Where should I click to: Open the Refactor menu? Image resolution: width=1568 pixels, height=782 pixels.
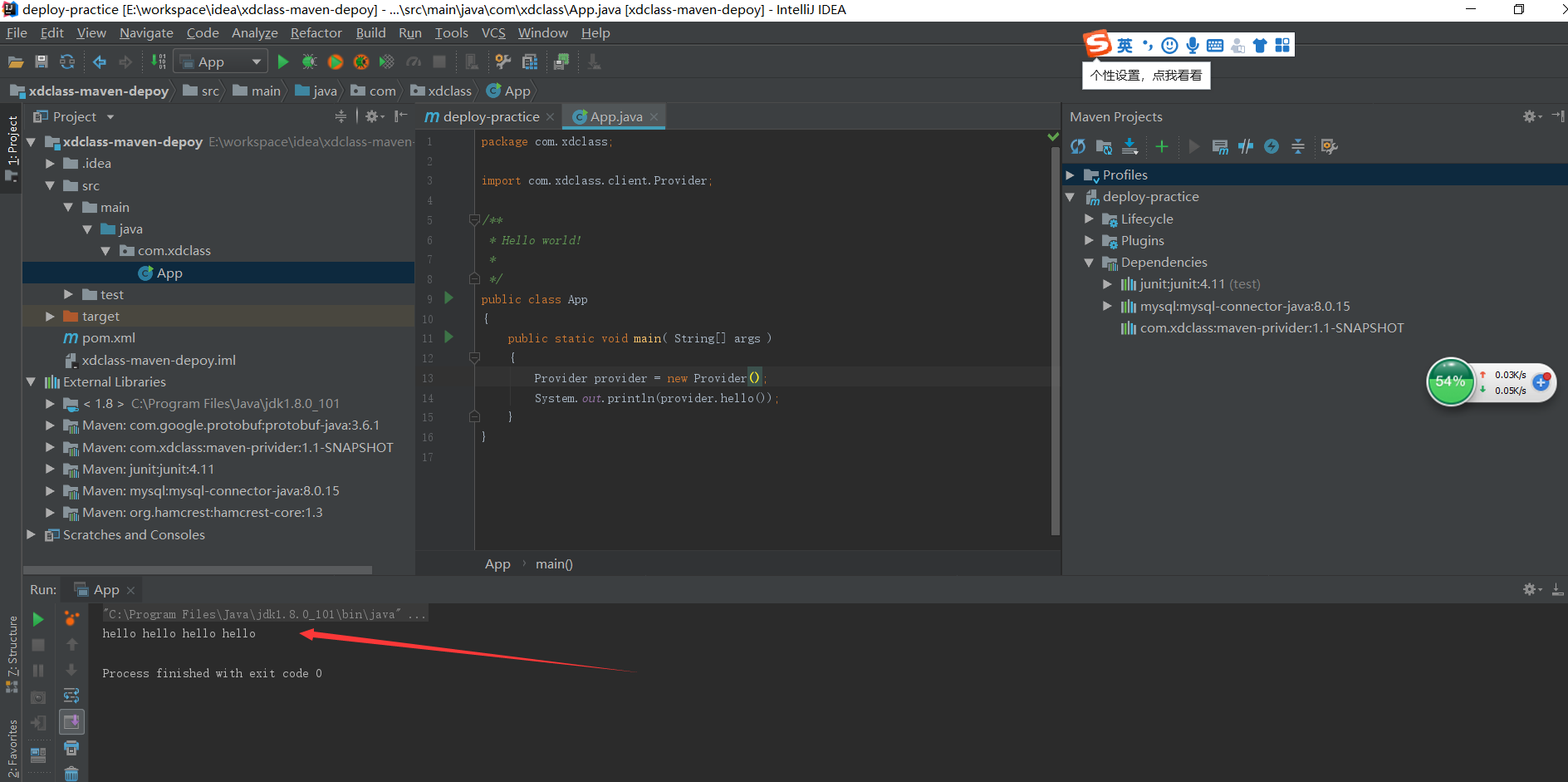[x=316, y=32]
